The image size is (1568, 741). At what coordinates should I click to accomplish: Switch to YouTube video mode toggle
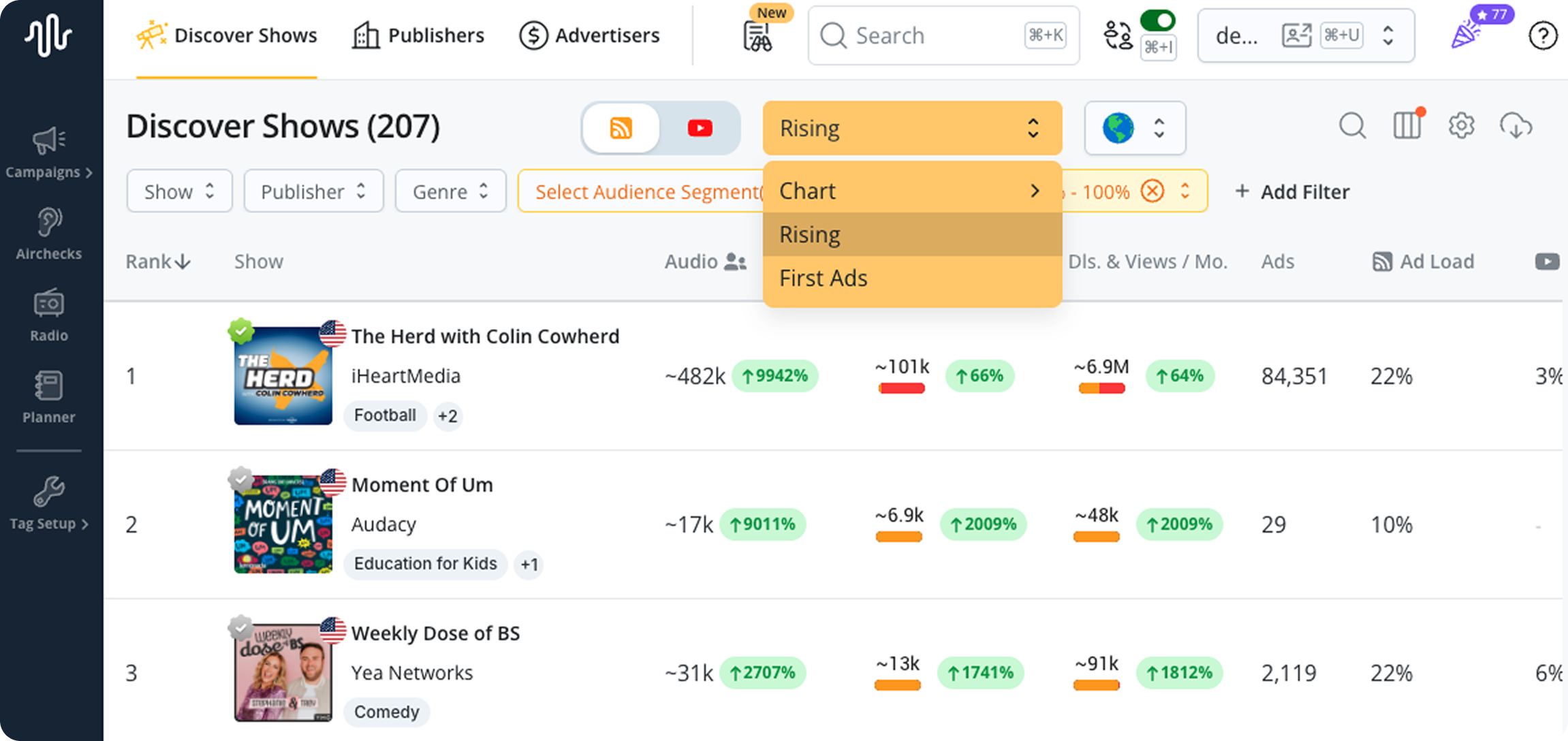[700, 128]
